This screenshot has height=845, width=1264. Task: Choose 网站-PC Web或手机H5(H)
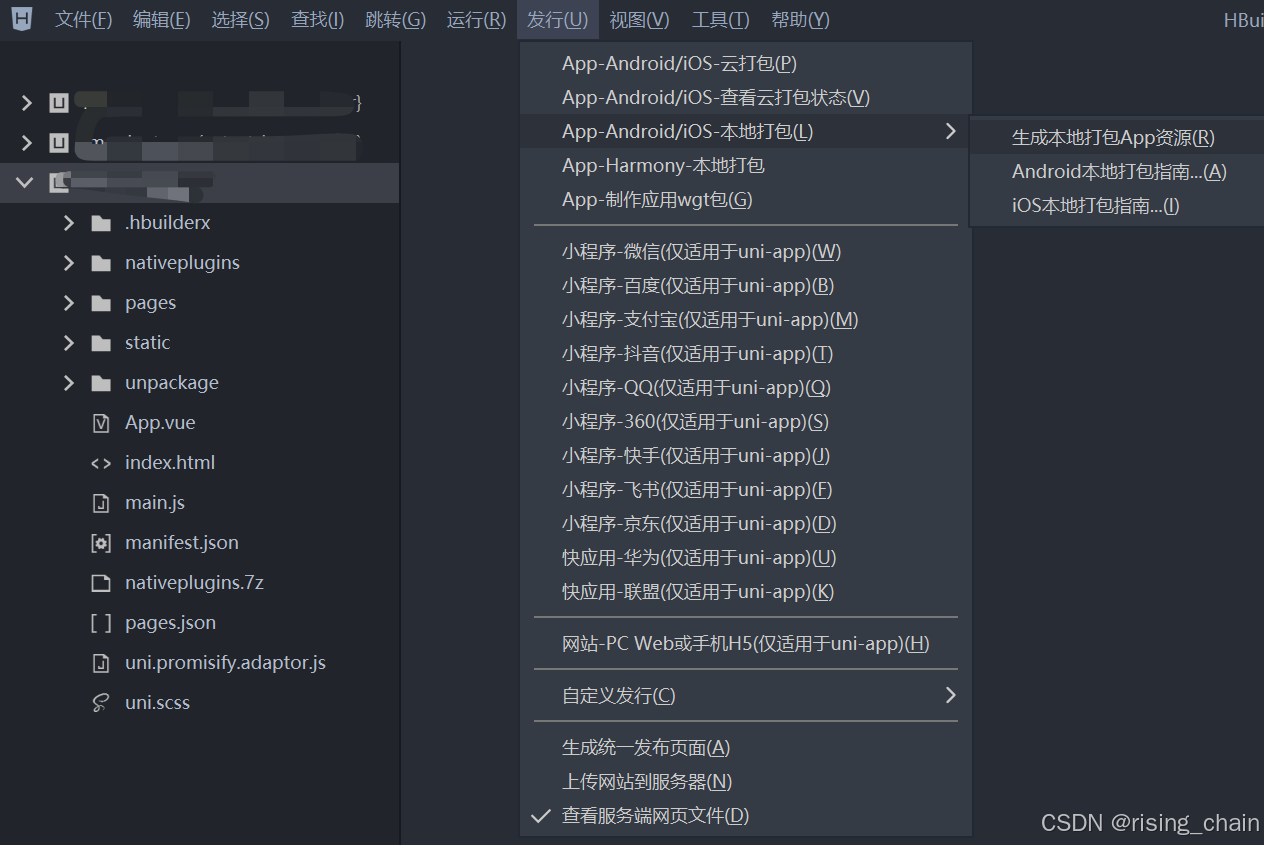(746, 643)
